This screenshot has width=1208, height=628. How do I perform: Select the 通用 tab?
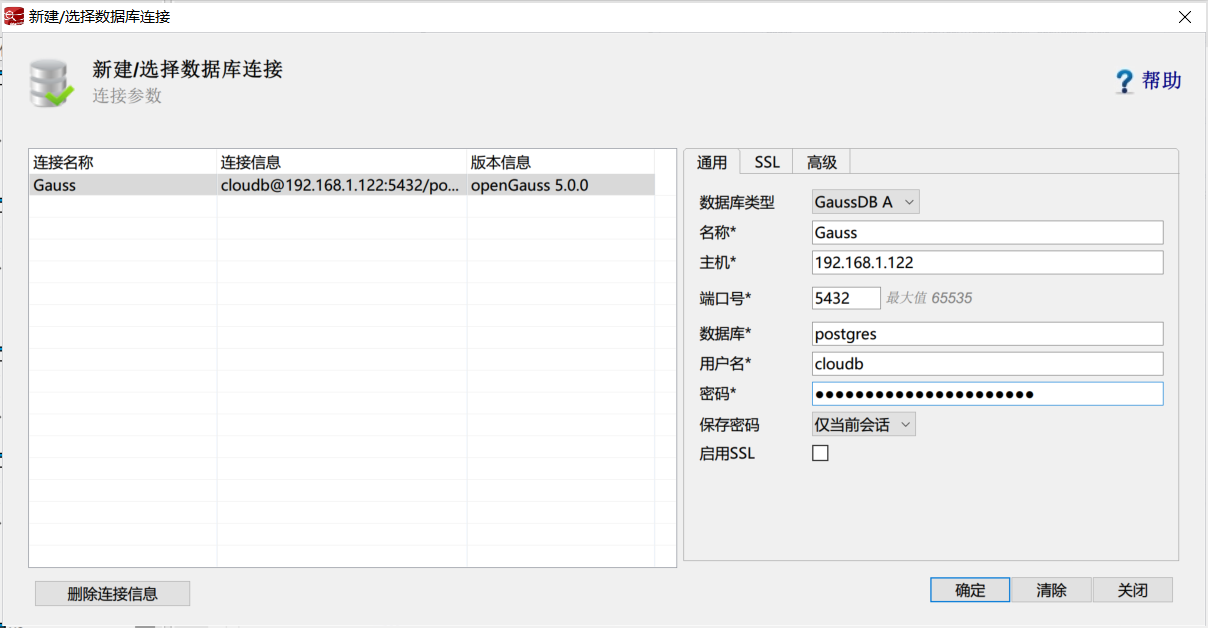(712, 162)
